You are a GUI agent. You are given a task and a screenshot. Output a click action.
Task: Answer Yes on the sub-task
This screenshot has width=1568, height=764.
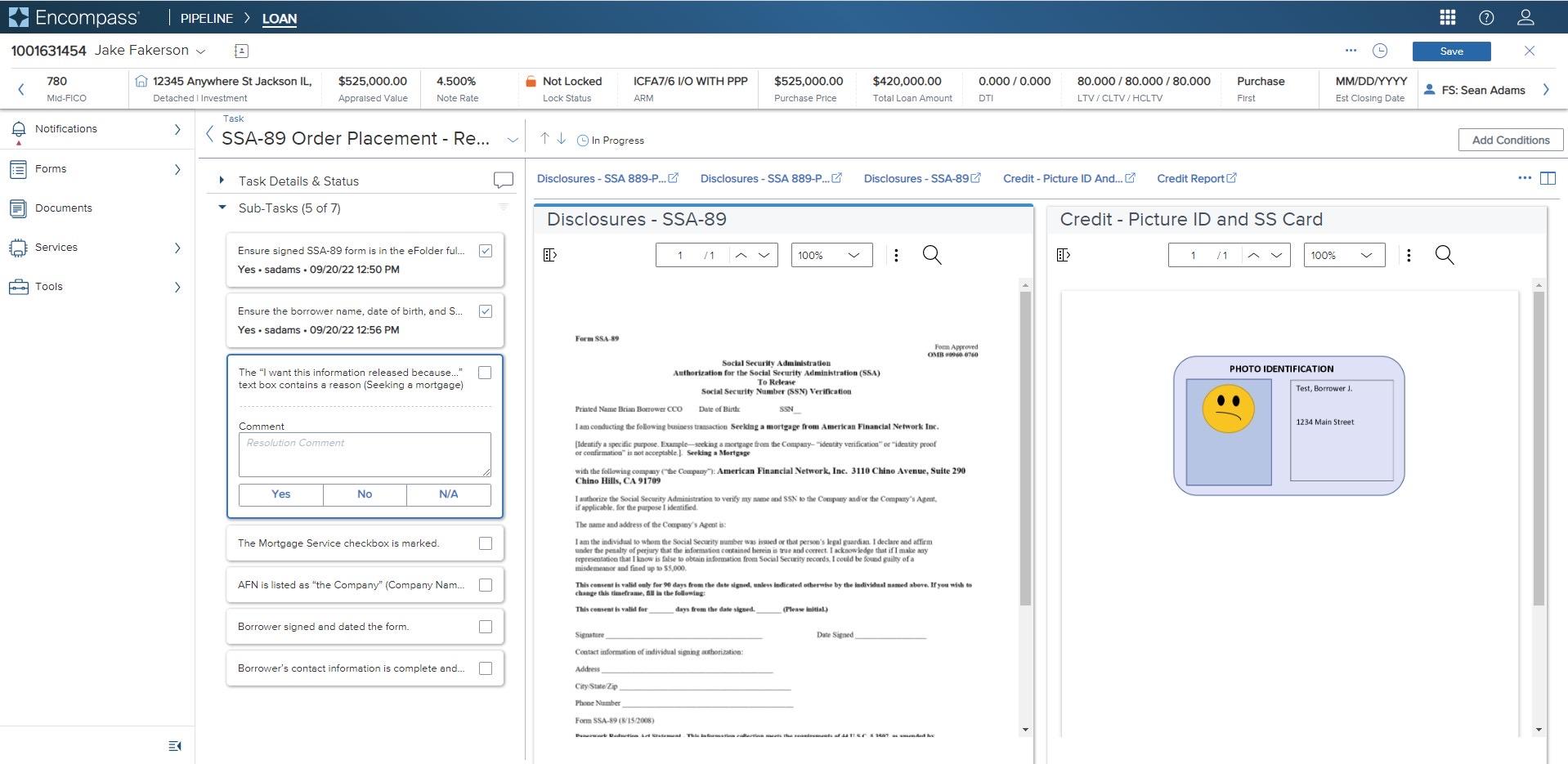(280, 494)
